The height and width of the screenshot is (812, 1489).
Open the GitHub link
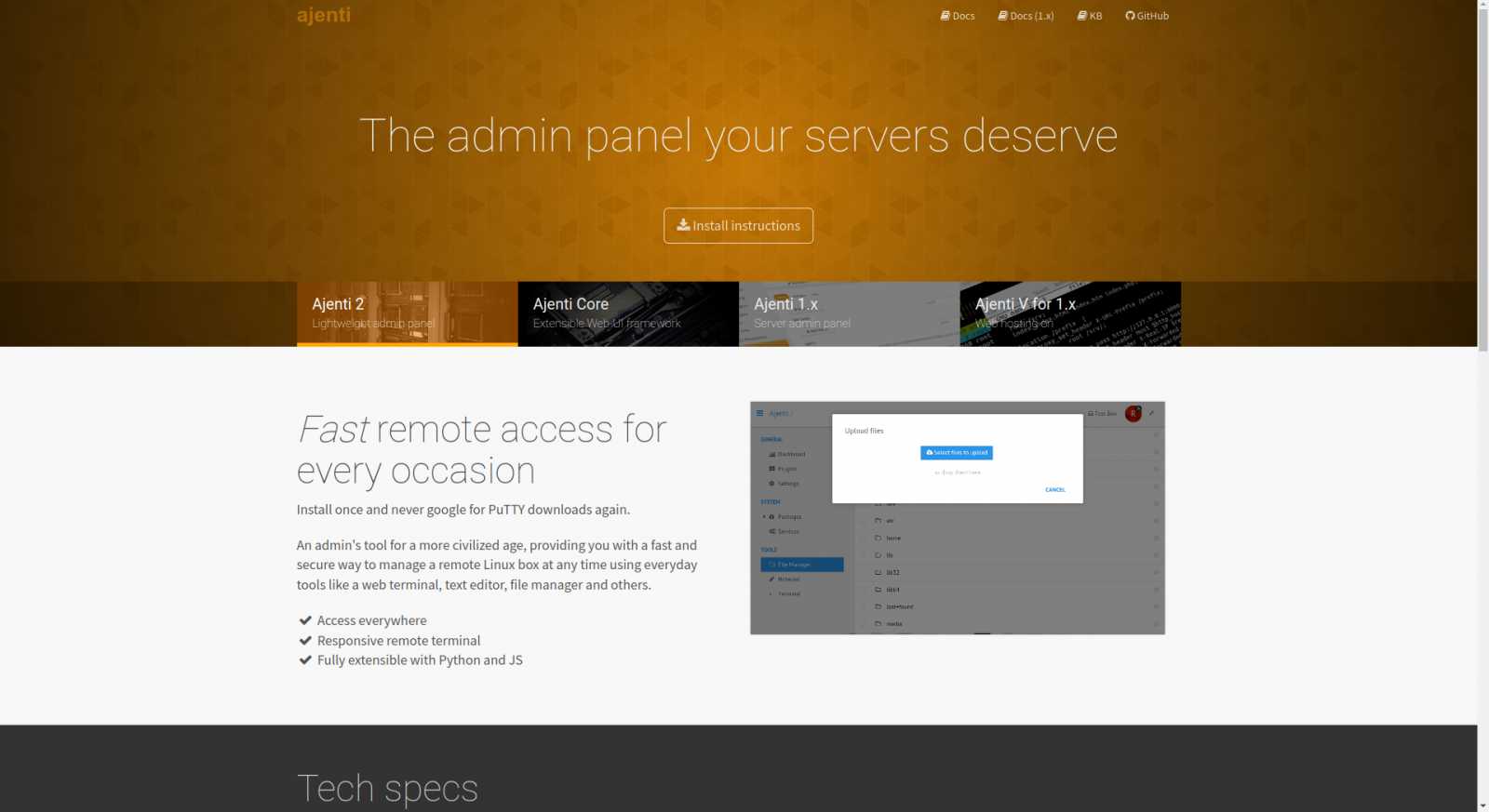[x=1147, y=16]
